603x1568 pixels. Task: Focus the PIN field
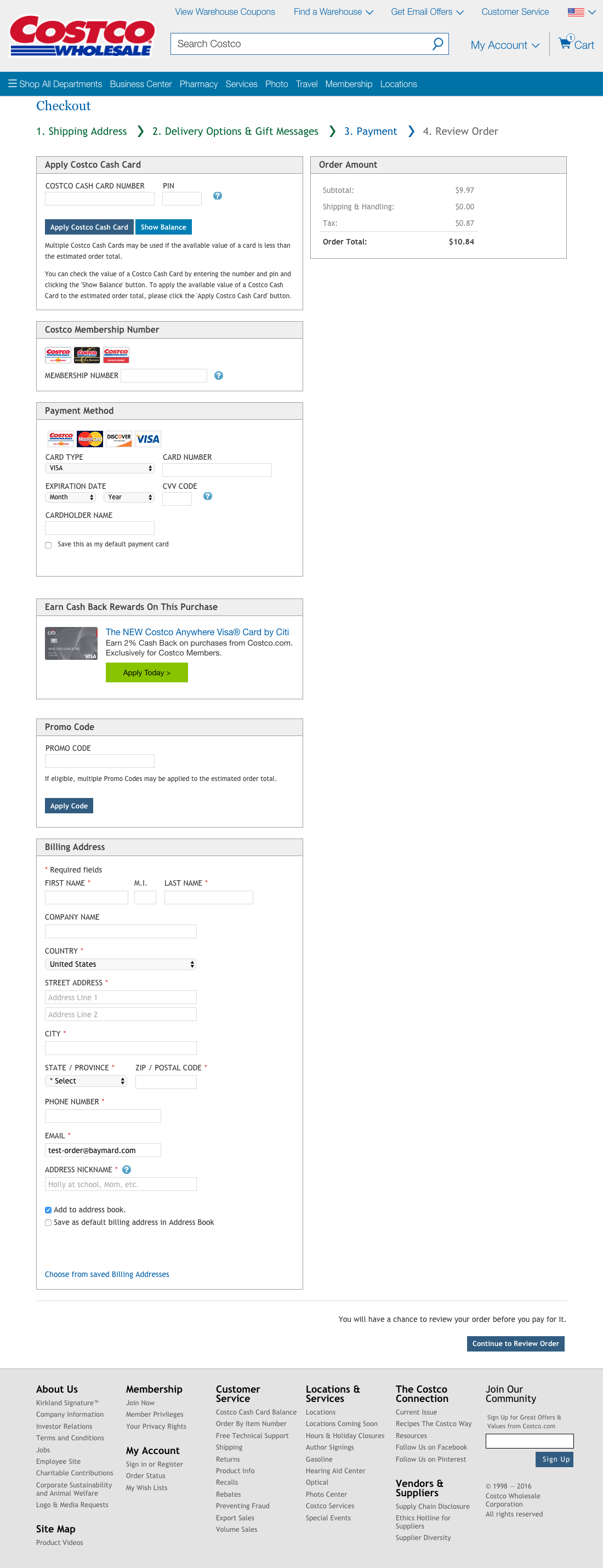click(x=182, y=198)
